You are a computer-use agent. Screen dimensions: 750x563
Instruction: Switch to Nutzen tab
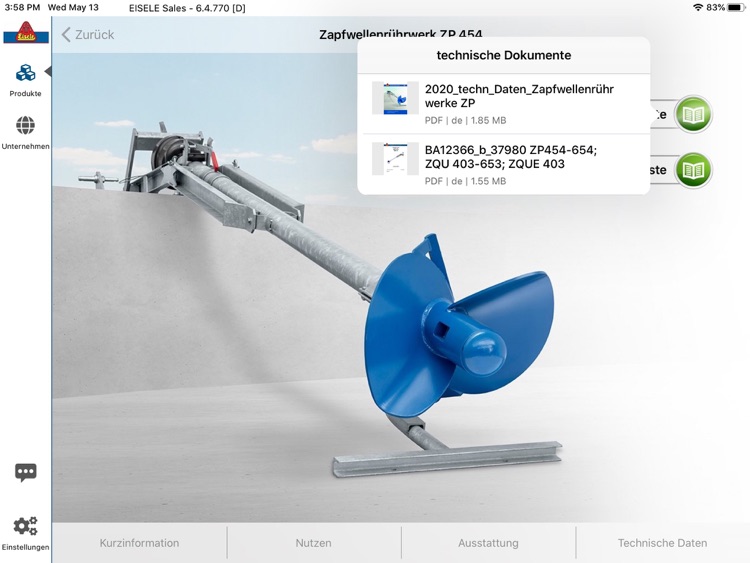click(313, 543)
